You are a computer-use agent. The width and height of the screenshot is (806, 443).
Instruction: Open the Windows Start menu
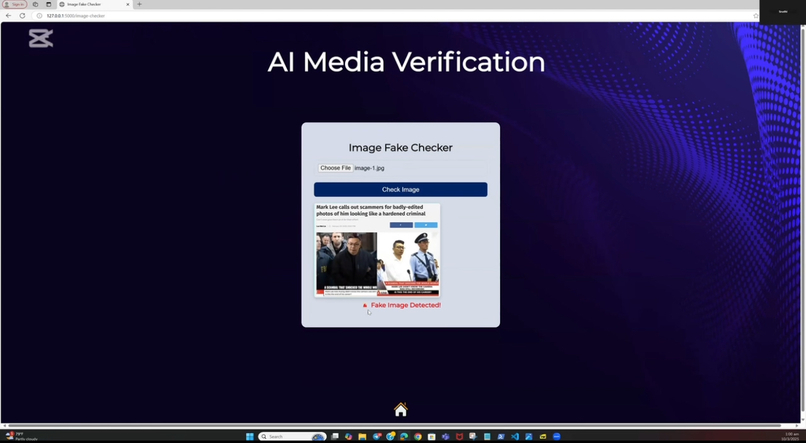(x=250, y=436)
